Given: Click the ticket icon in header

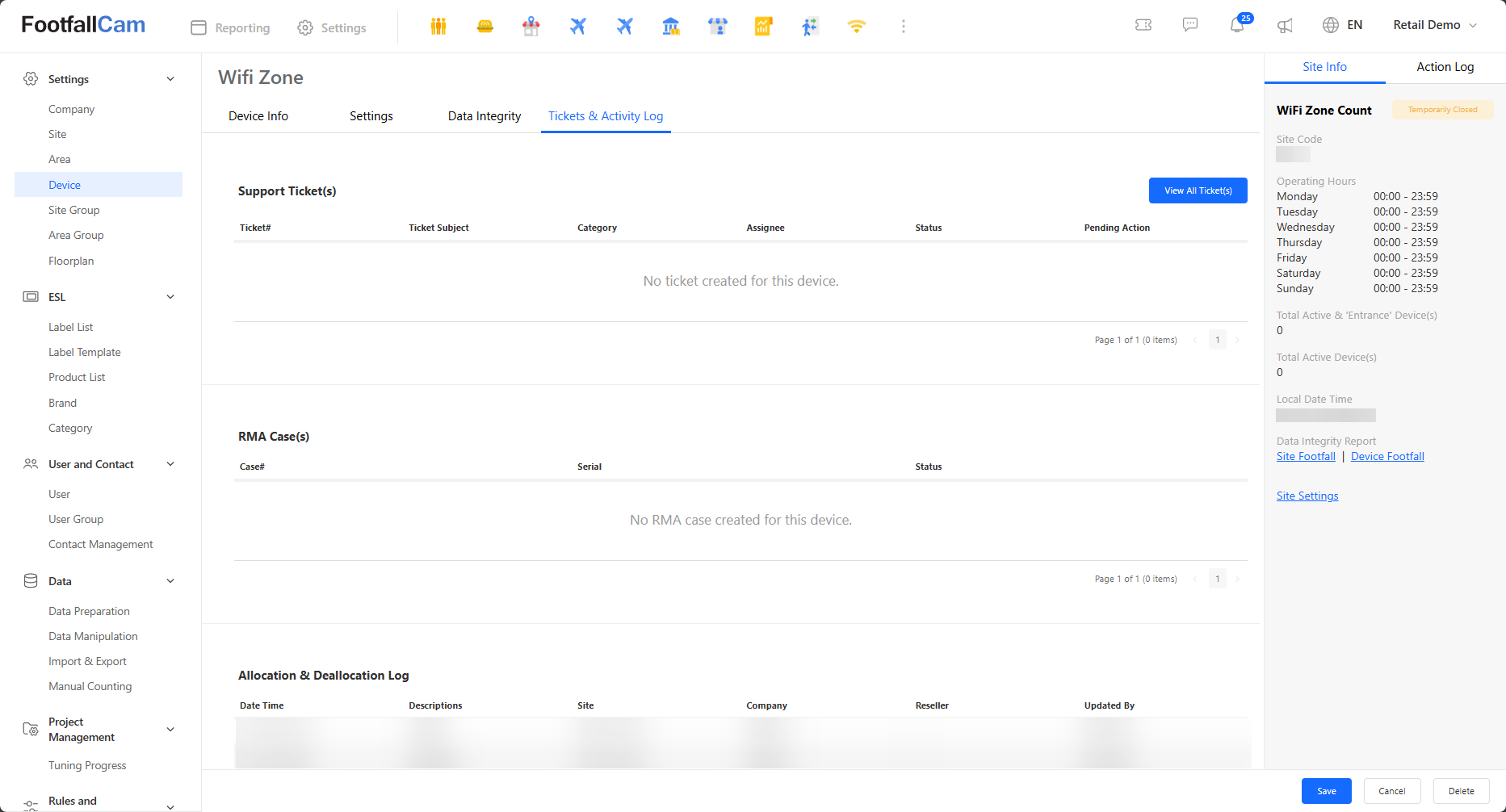Looking at the screenshot, I should (1143, 25).
